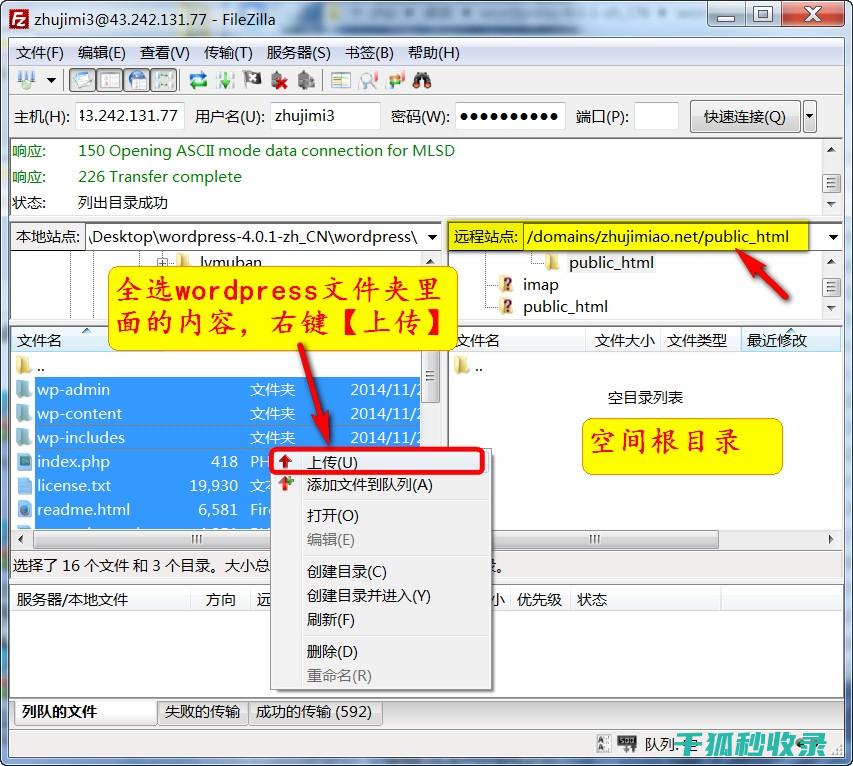Viewport: 853px width, 766px height.
Task: Open the Site Manager dropdown arrow
Action: click(x=51, y=81)
